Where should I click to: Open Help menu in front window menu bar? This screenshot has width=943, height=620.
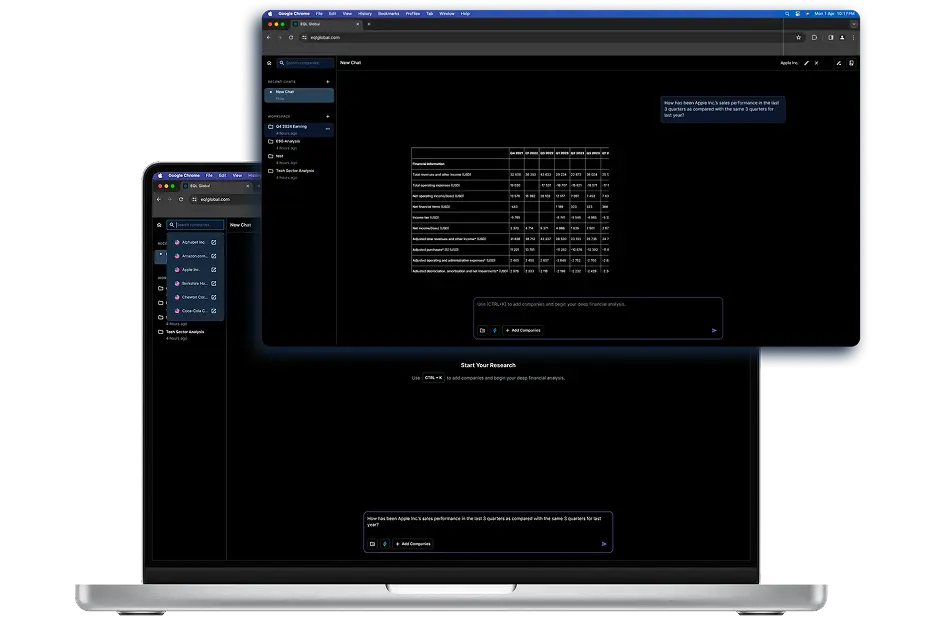click(465, 13)
